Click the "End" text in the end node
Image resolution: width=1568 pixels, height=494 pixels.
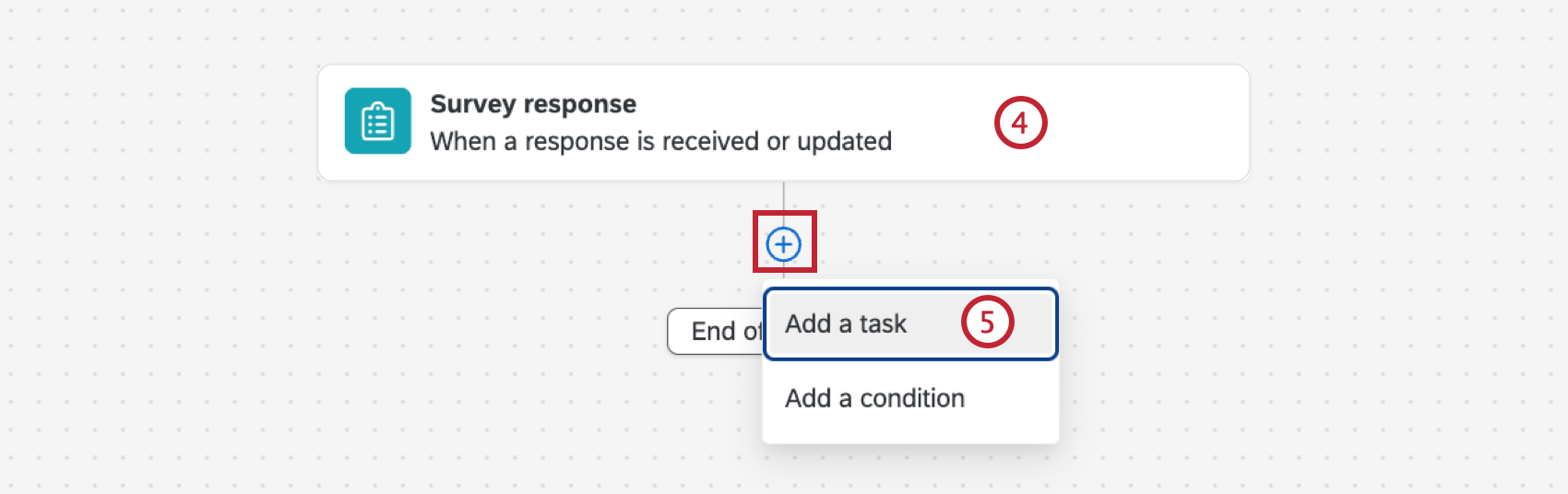point(713,332)
